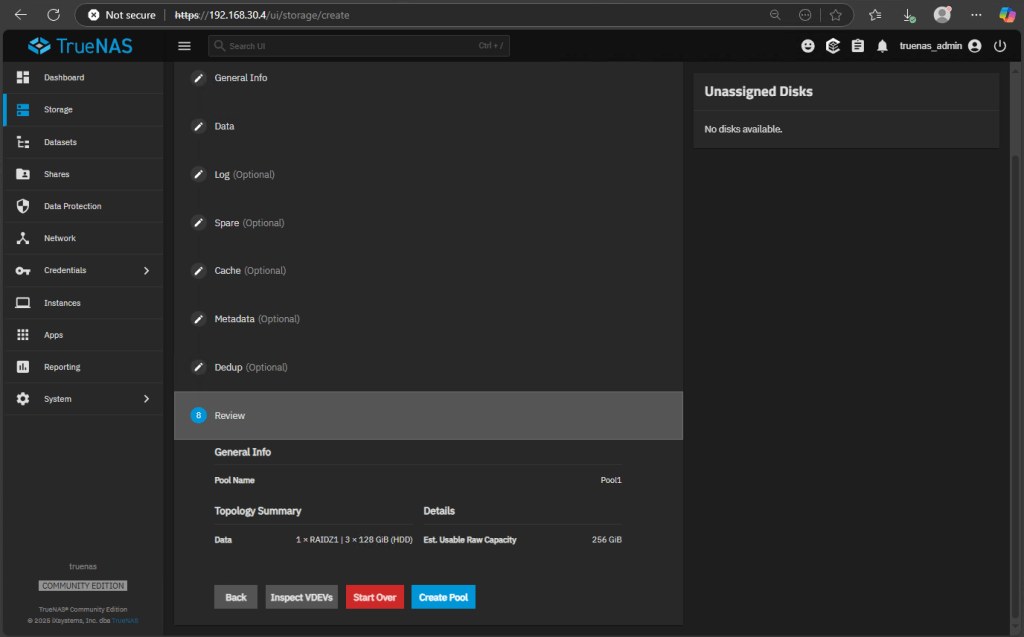
Task: Click the hamburger menu icon
Action: pos(184,46)
